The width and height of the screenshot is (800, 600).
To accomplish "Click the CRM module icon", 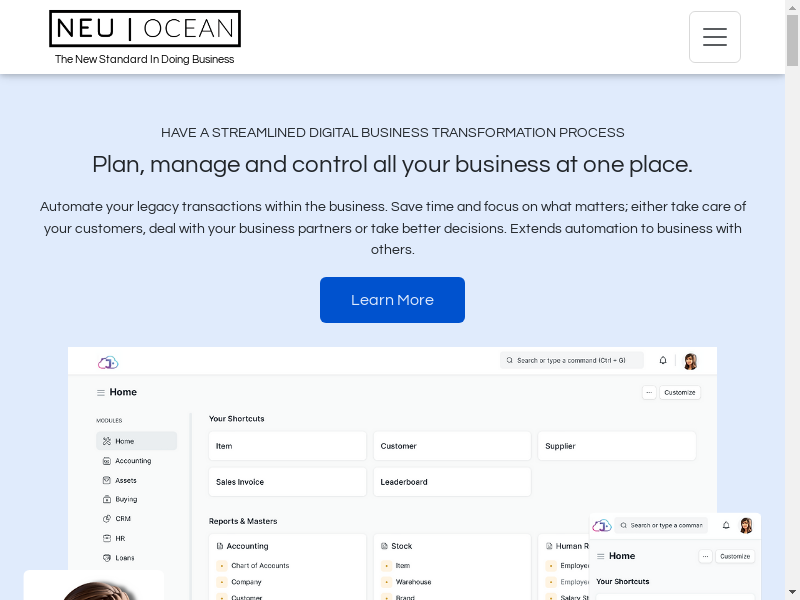I will coord(106,519).
